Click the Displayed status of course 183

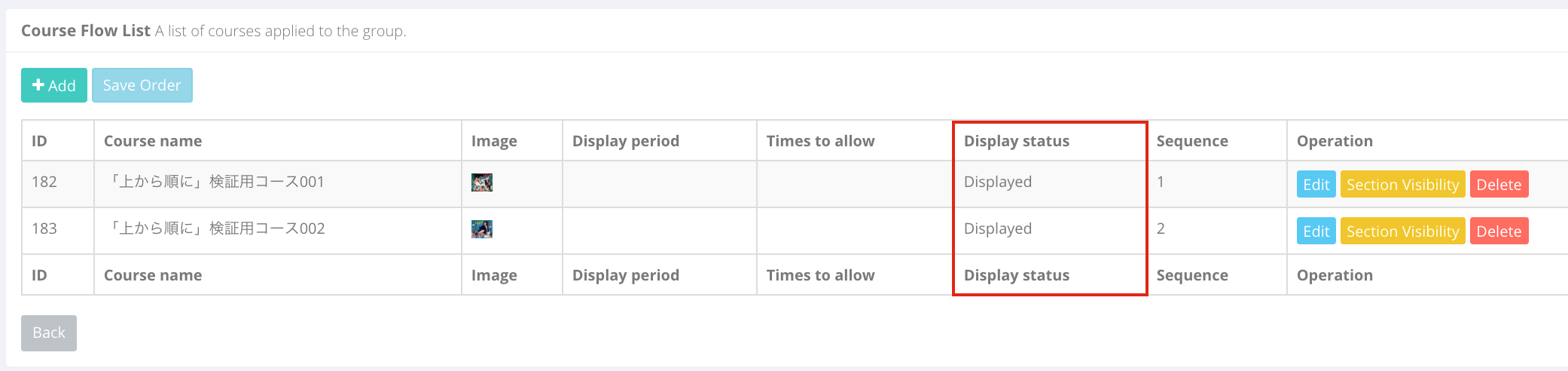click(998, 228)
